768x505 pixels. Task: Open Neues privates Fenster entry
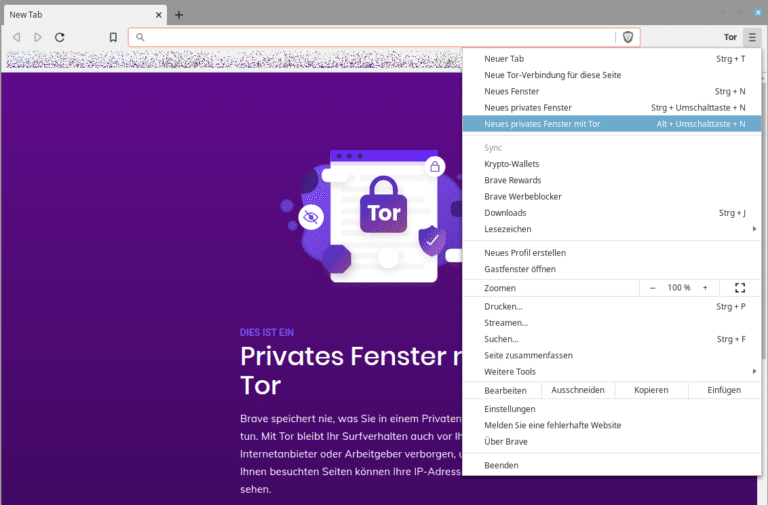(x=612, y=108)
